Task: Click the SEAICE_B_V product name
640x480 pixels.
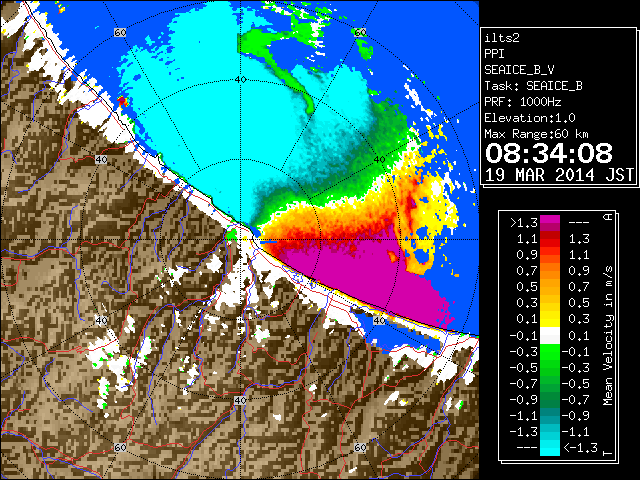Action: [x=519, y=70]
